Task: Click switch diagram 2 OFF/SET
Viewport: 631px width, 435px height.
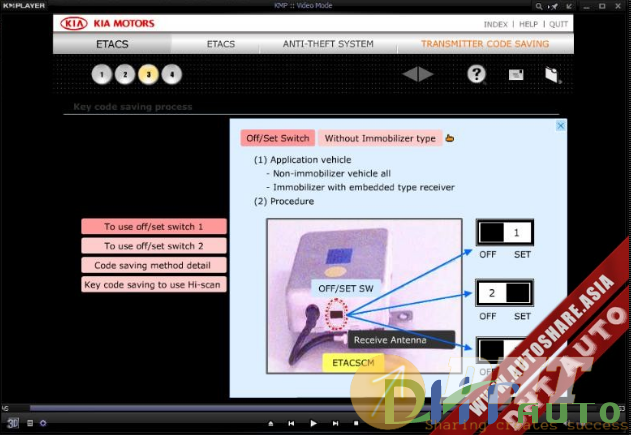Action: point(505,293)
